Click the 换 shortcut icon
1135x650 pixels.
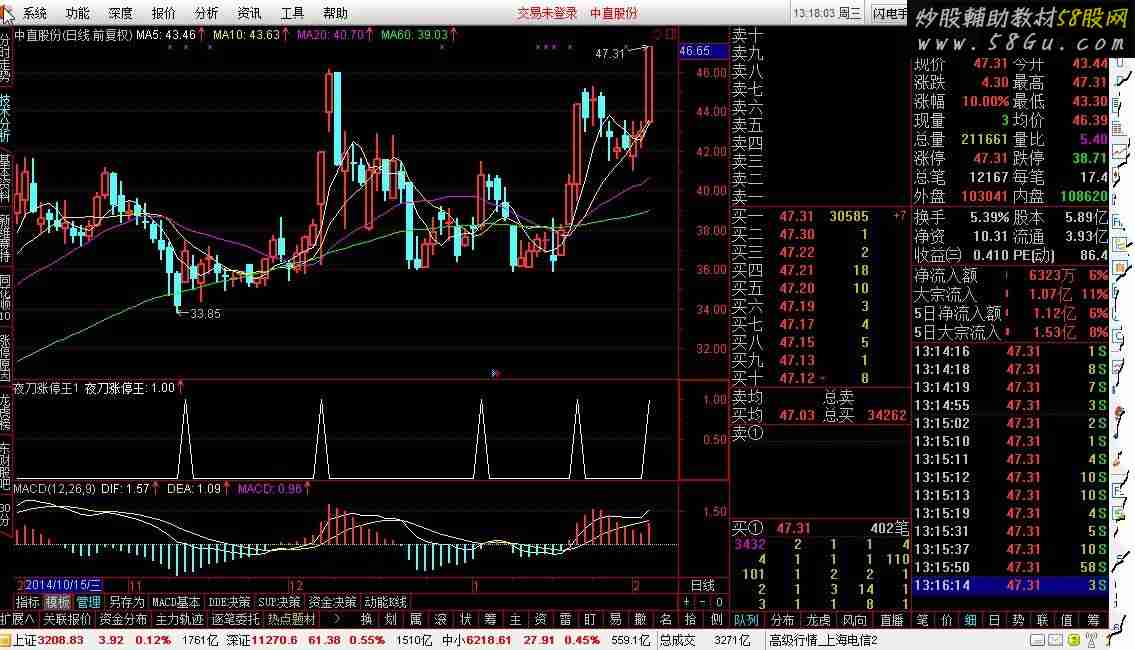(x=366, y=620)
